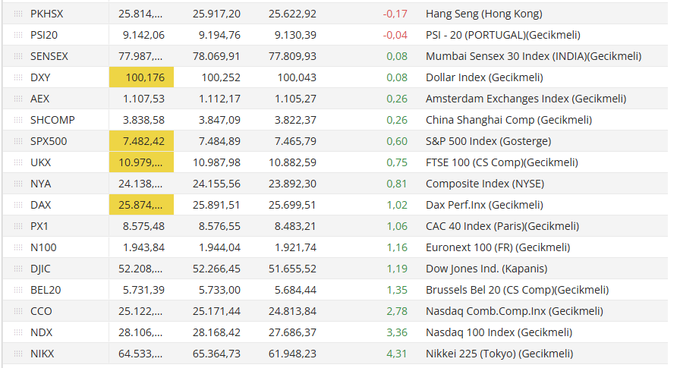
Task: Select the N100 symbol
Action: pos(43,248)
